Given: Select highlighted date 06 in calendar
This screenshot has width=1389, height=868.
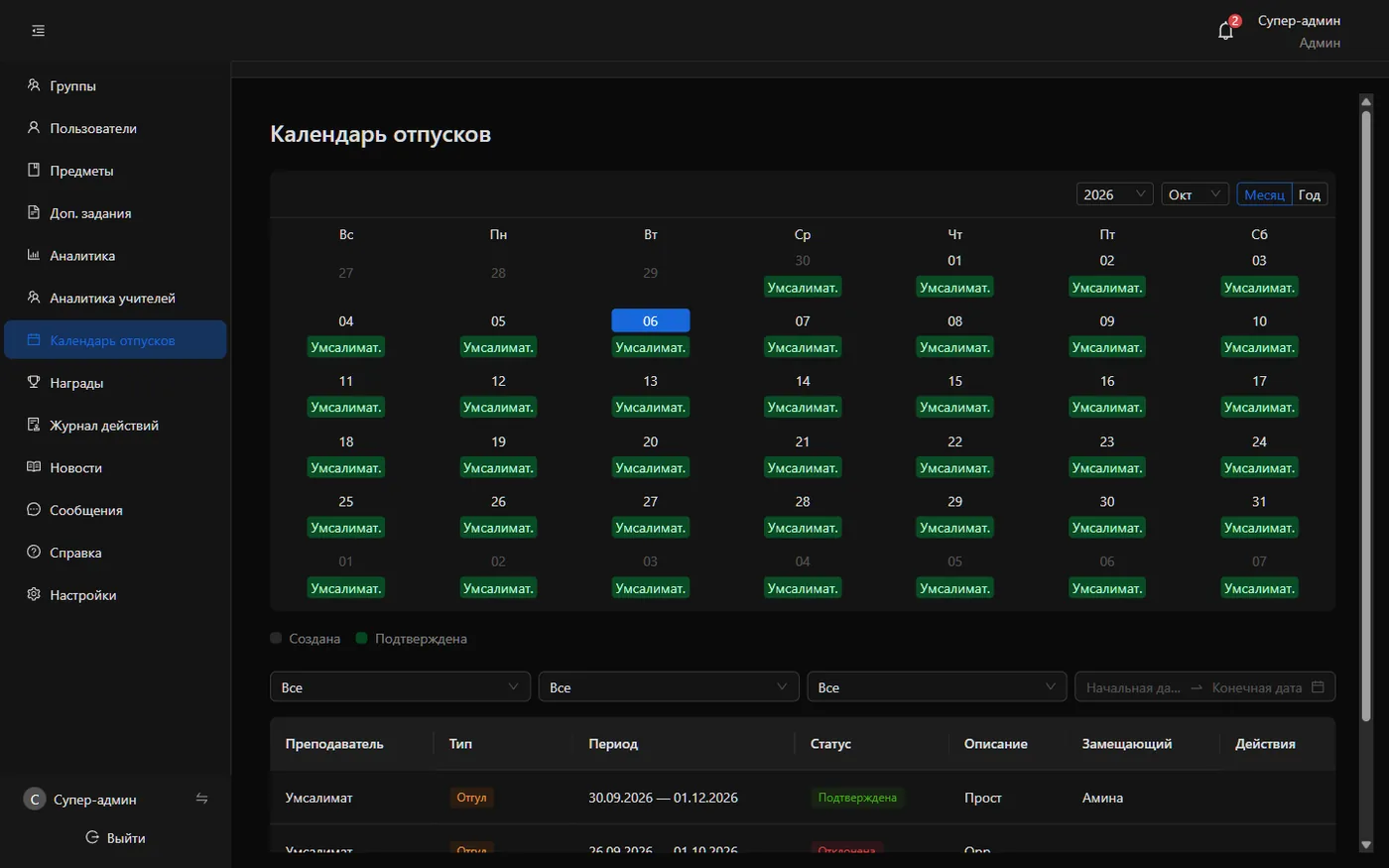Looking at the screenshot, I should [x=651, y=320].
